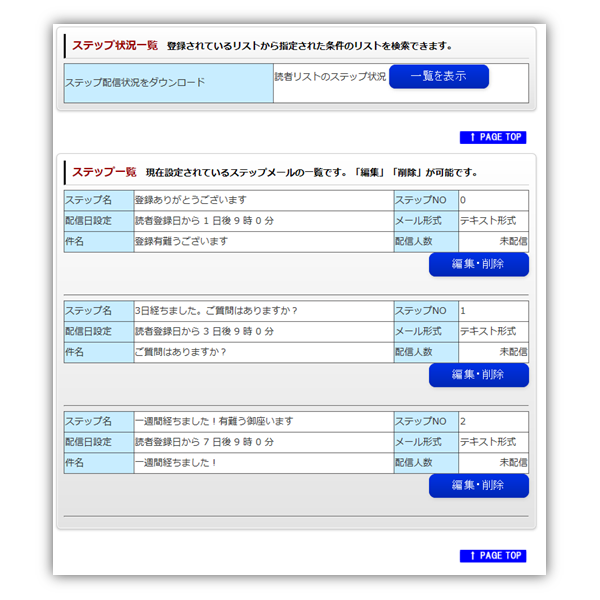Select step name 登録ありがとうございます

pyautogui.click(x=191, y=200)
